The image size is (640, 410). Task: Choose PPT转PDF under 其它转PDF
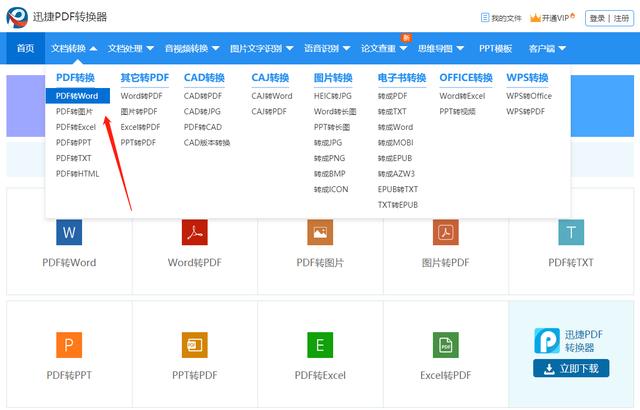[138, 142]
